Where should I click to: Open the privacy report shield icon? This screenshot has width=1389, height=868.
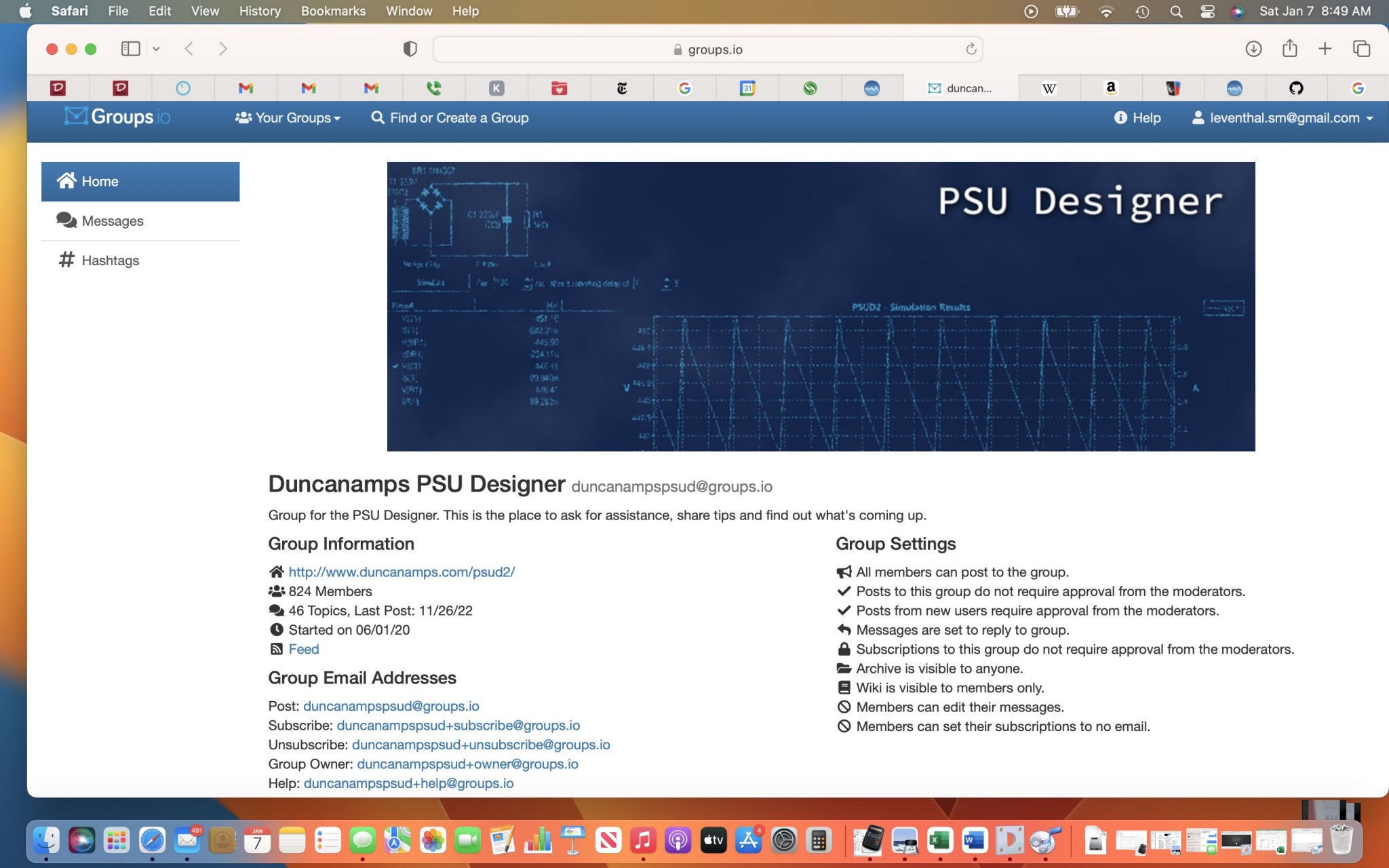pos(410,49)
